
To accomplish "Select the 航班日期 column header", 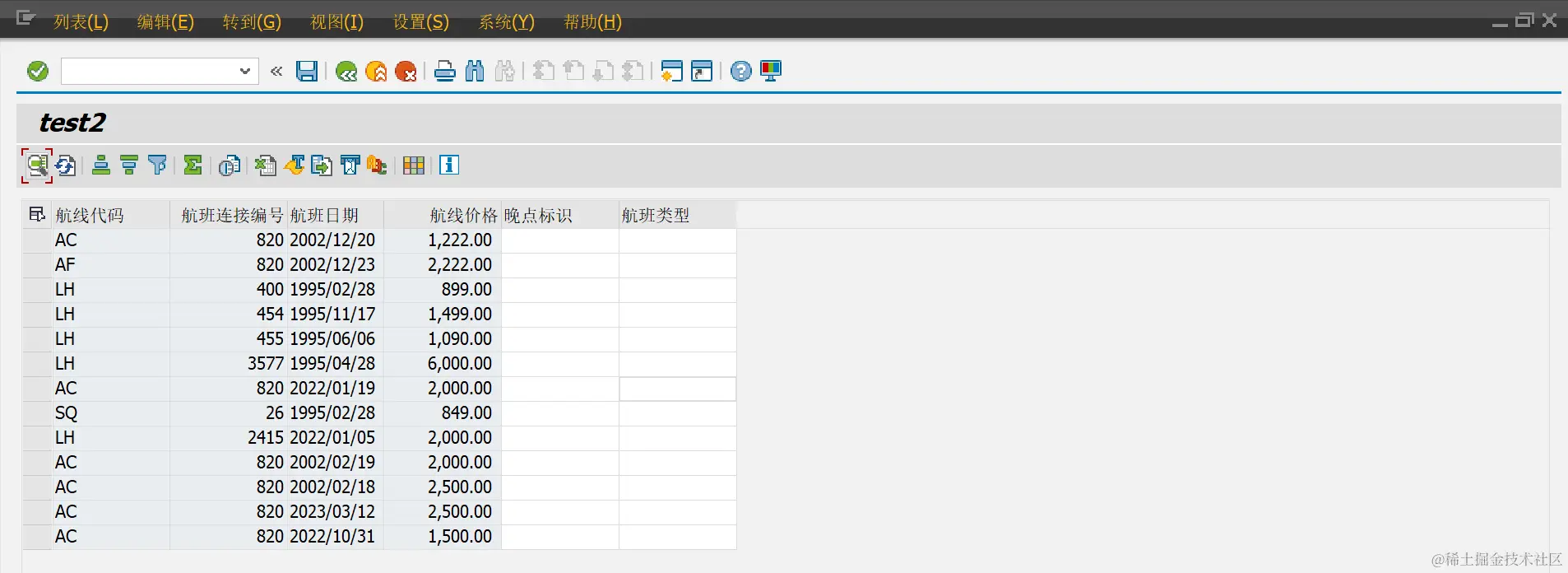I will 336,215.
